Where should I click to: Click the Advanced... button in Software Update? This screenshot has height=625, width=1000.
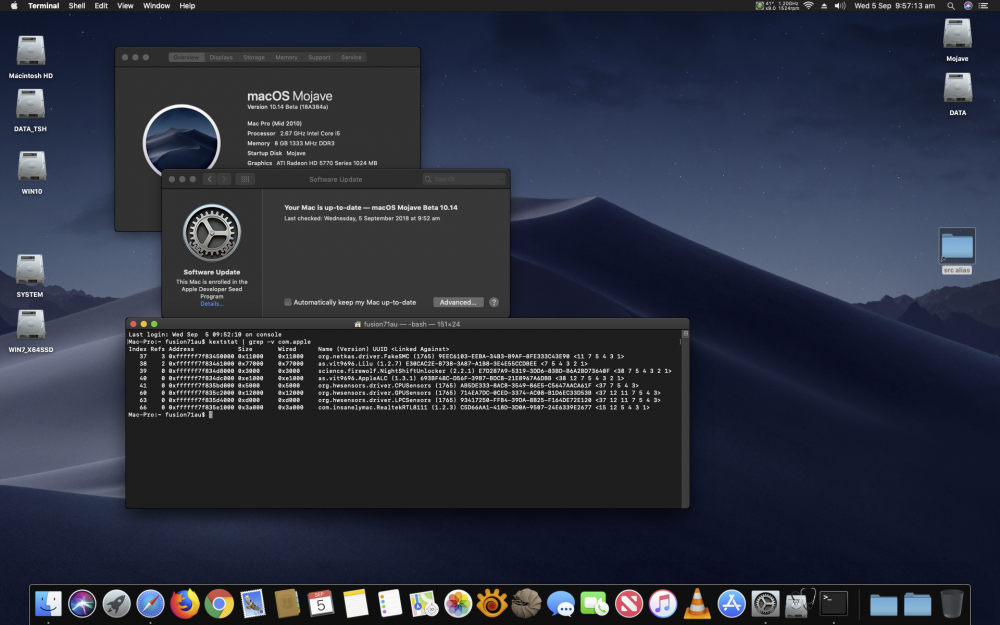click(x=458, y=302)
